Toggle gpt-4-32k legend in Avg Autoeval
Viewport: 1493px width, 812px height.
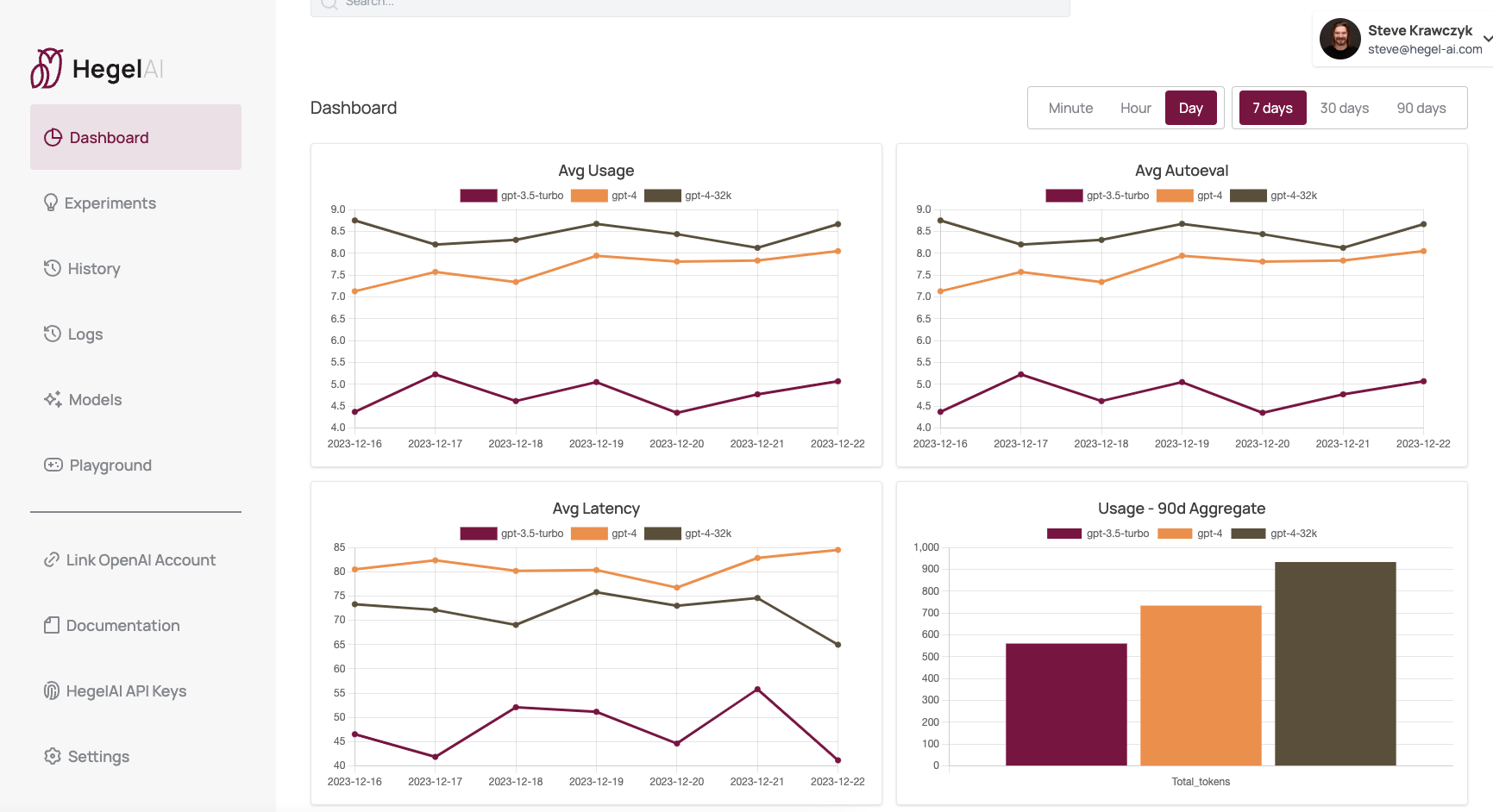tap(1273, 196)
